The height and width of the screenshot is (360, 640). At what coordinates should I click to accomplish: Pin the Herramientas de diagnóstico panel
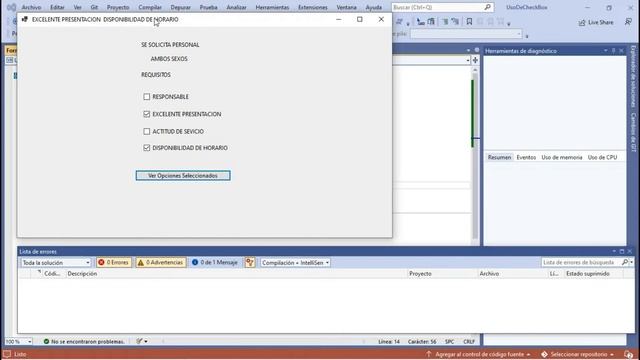pos(613,51)
